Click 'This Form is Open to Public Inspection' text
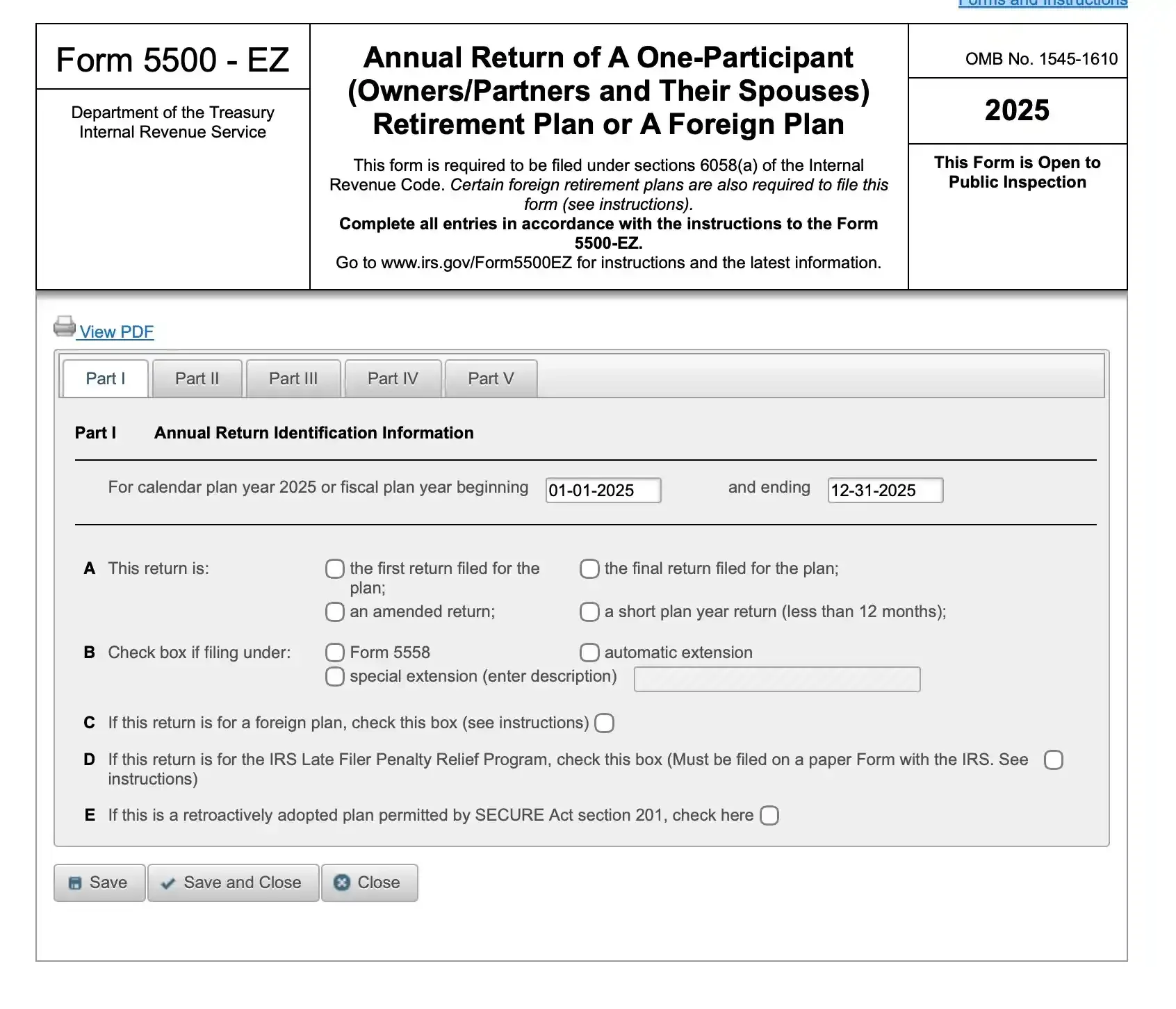 [x=1018, y=172]
